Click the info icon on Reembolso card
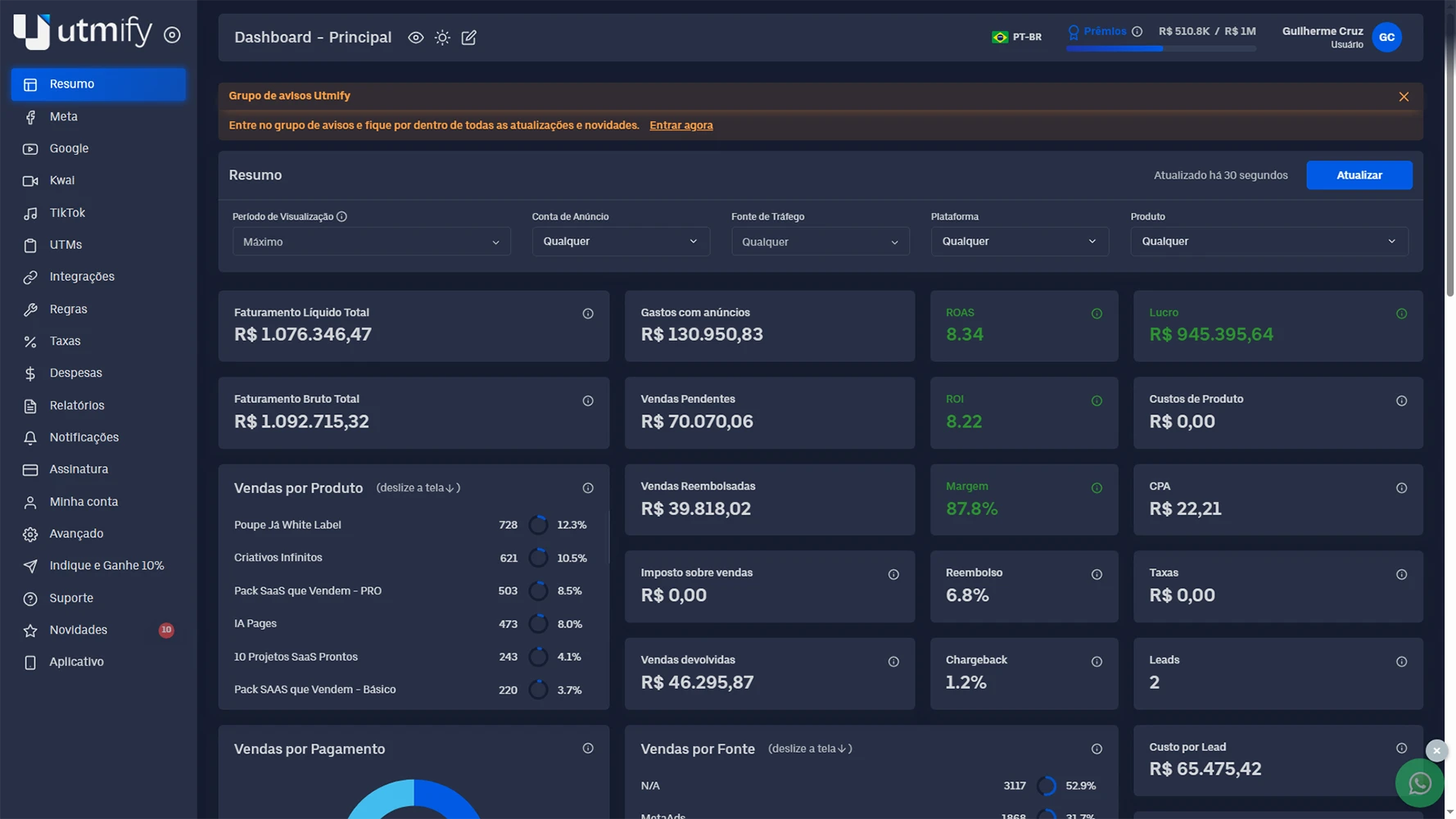 point(1097,575)
